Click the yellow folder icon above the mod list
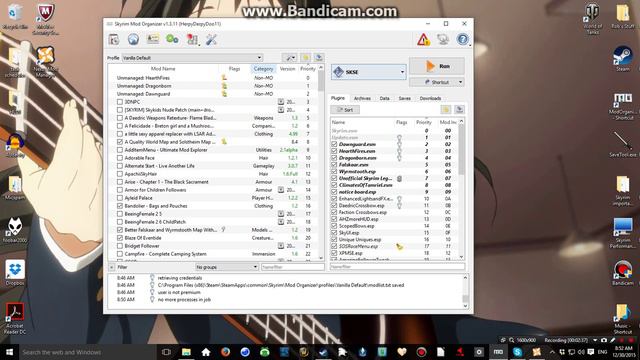 (x=305, y=58)
